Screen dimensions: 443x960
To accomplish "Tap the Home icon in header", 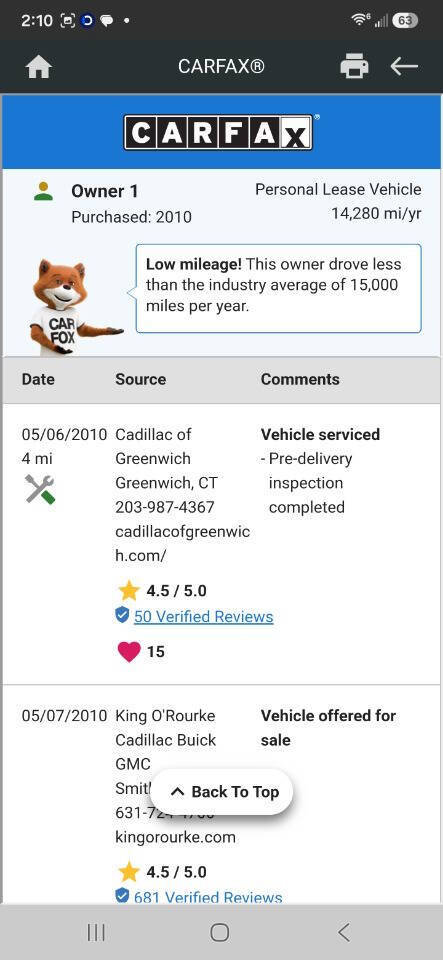I will coord(39,67).
